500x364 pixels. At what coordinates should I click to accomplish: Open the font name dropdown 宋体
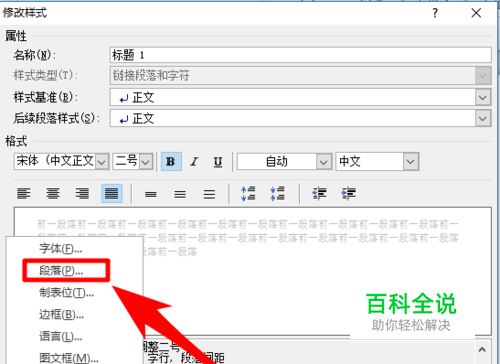click(x=102, y=162)
